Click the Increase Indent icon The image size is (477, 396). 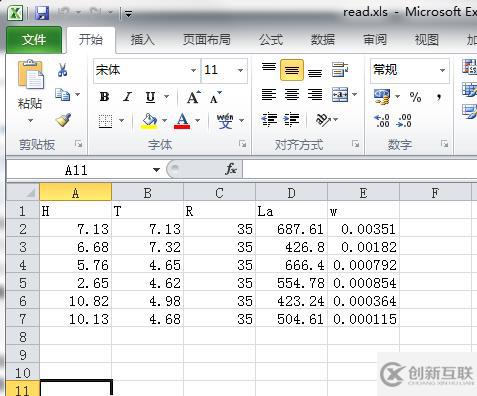291,120
